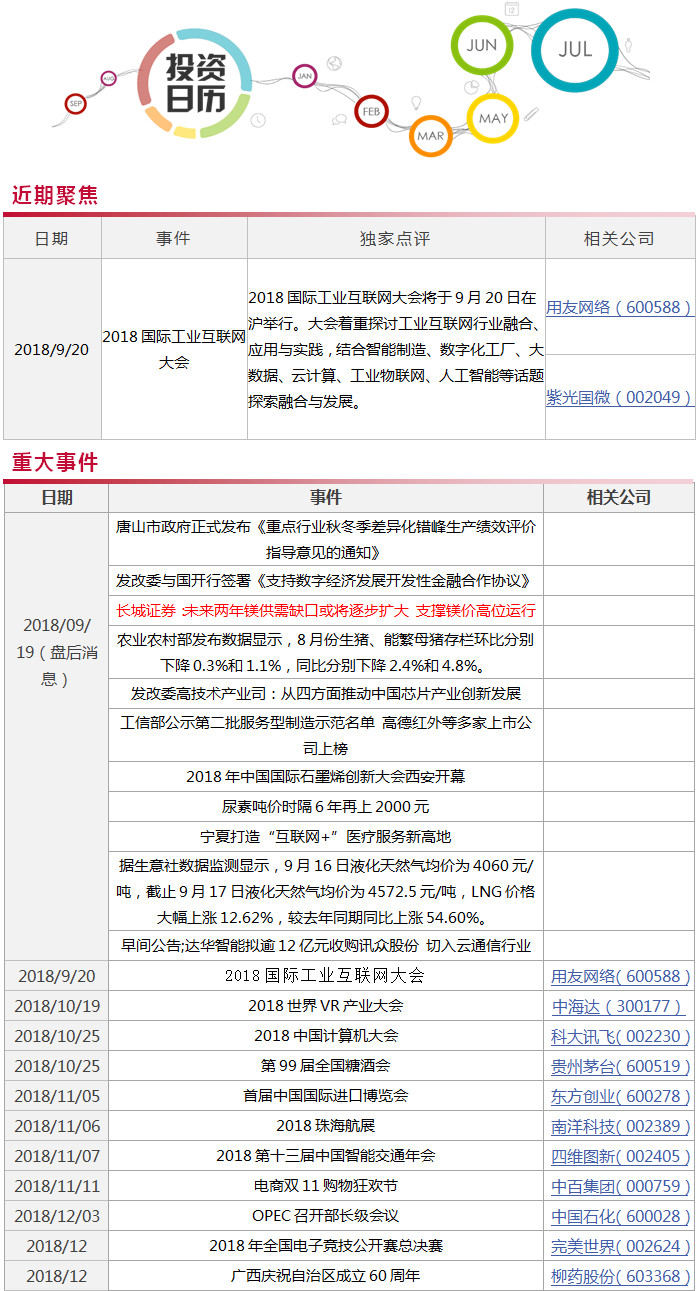Click 中国石化 (600028) beside the OPEC meeting
The image size is (698, 1291).
tap(619, 1216)
